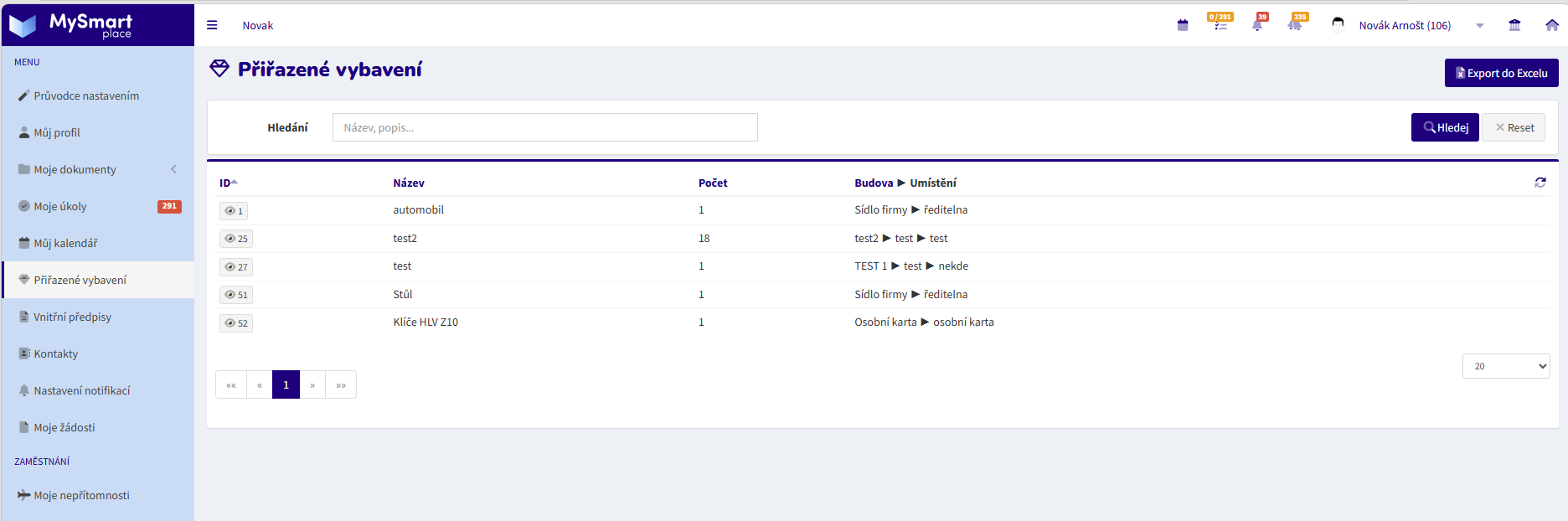Open the notifications bell with 39 badge
The height and width of the screenshot is (521, 1568).
coord(1257,24)
